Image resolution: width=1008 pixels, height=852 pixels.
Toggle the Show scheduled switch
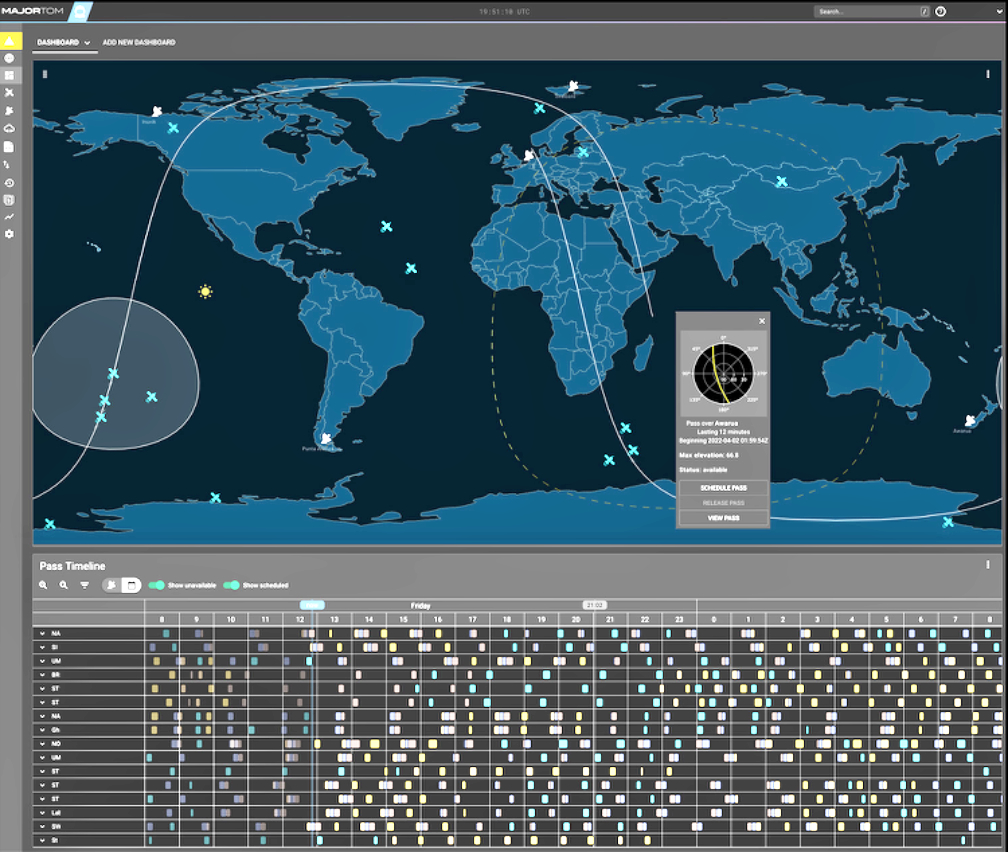(x=231, y=585)
